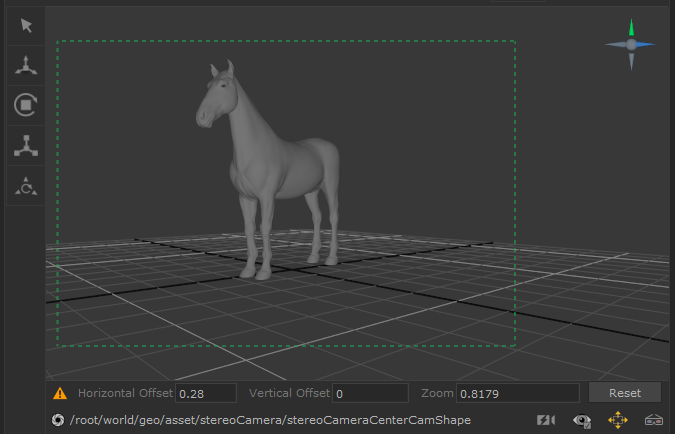Toggle the yellow pan arrows icon
Screen dimensions: 675x434
tap(618, 420)
